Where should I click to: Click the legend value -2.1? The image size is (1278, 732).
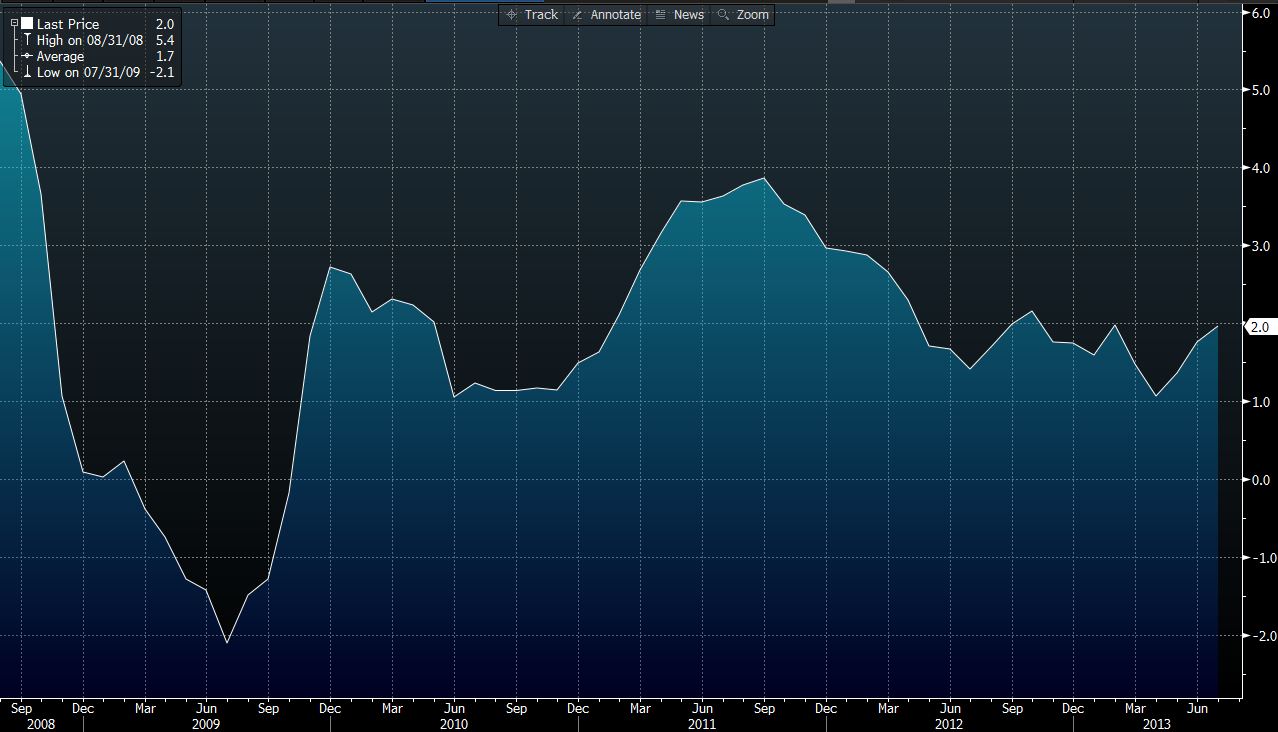[162, 72]
